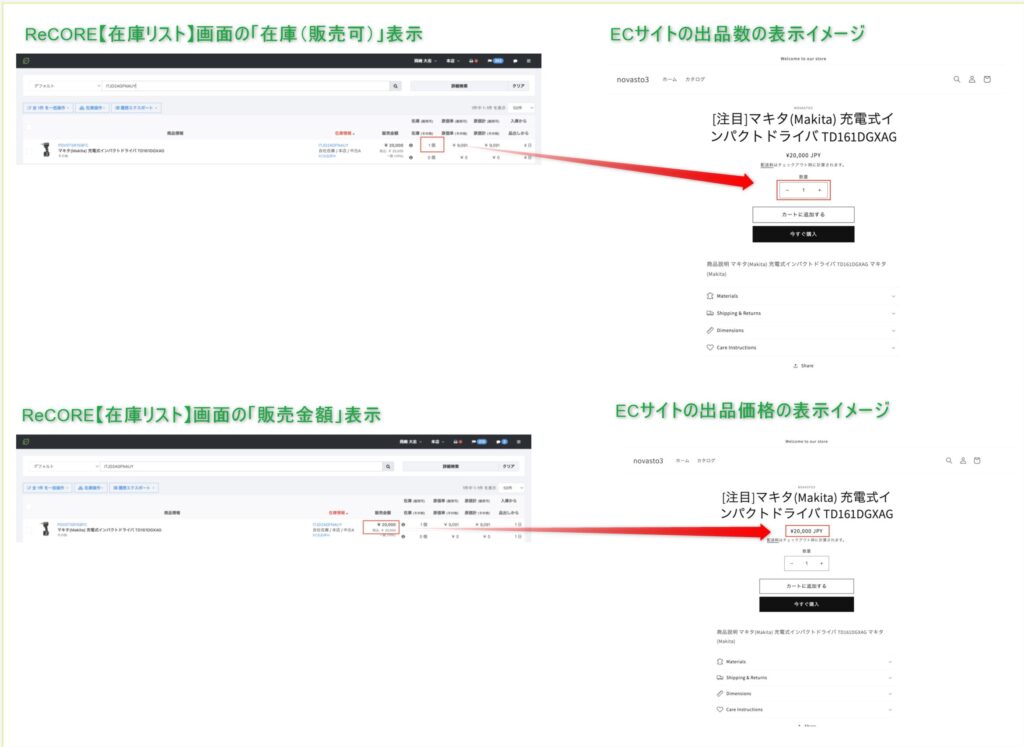Click add-to-cart button on bottom EC site

(807, 586)
